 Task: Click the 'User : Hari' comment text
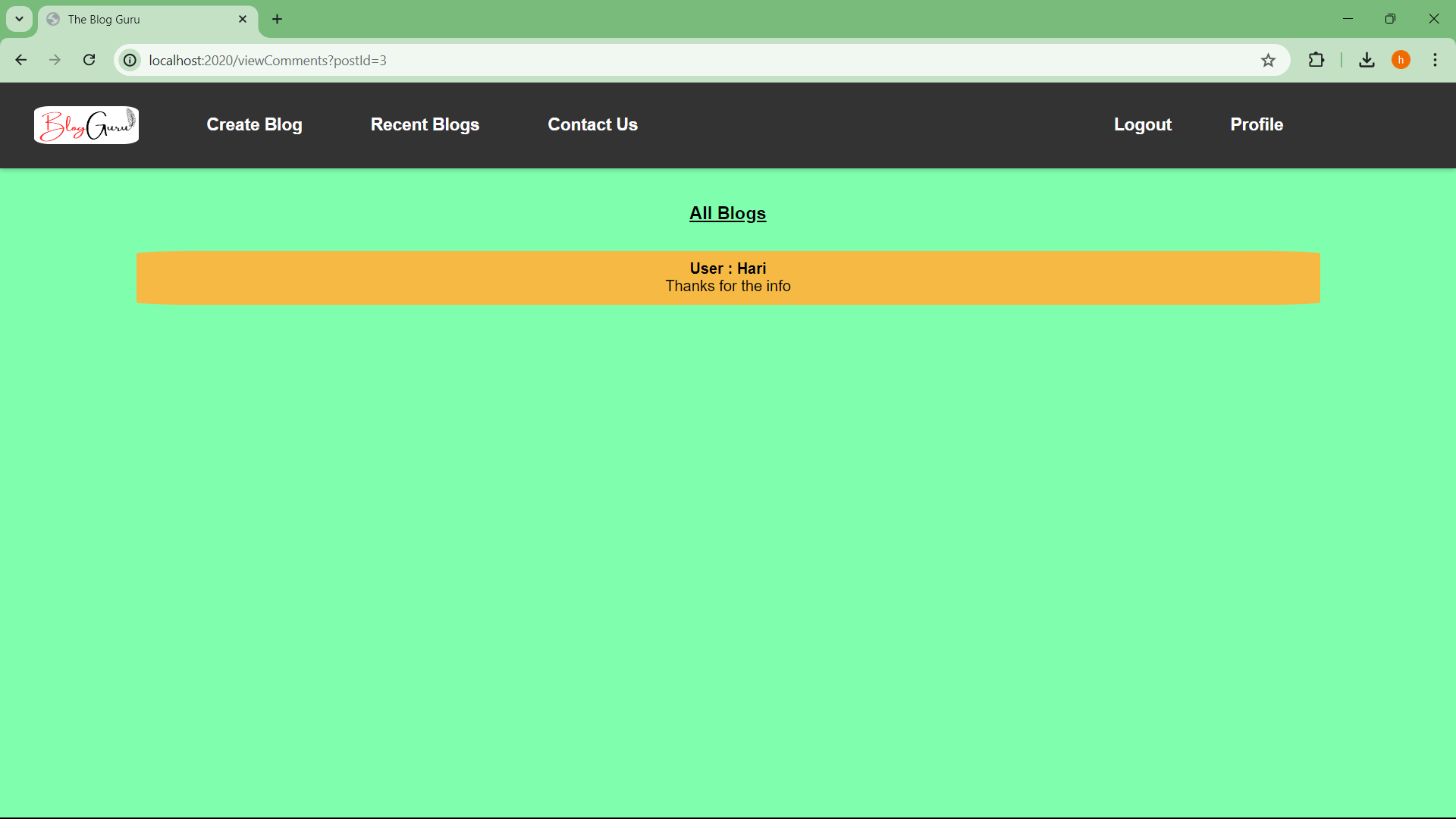pyautogui.click(x=728, y=268)
